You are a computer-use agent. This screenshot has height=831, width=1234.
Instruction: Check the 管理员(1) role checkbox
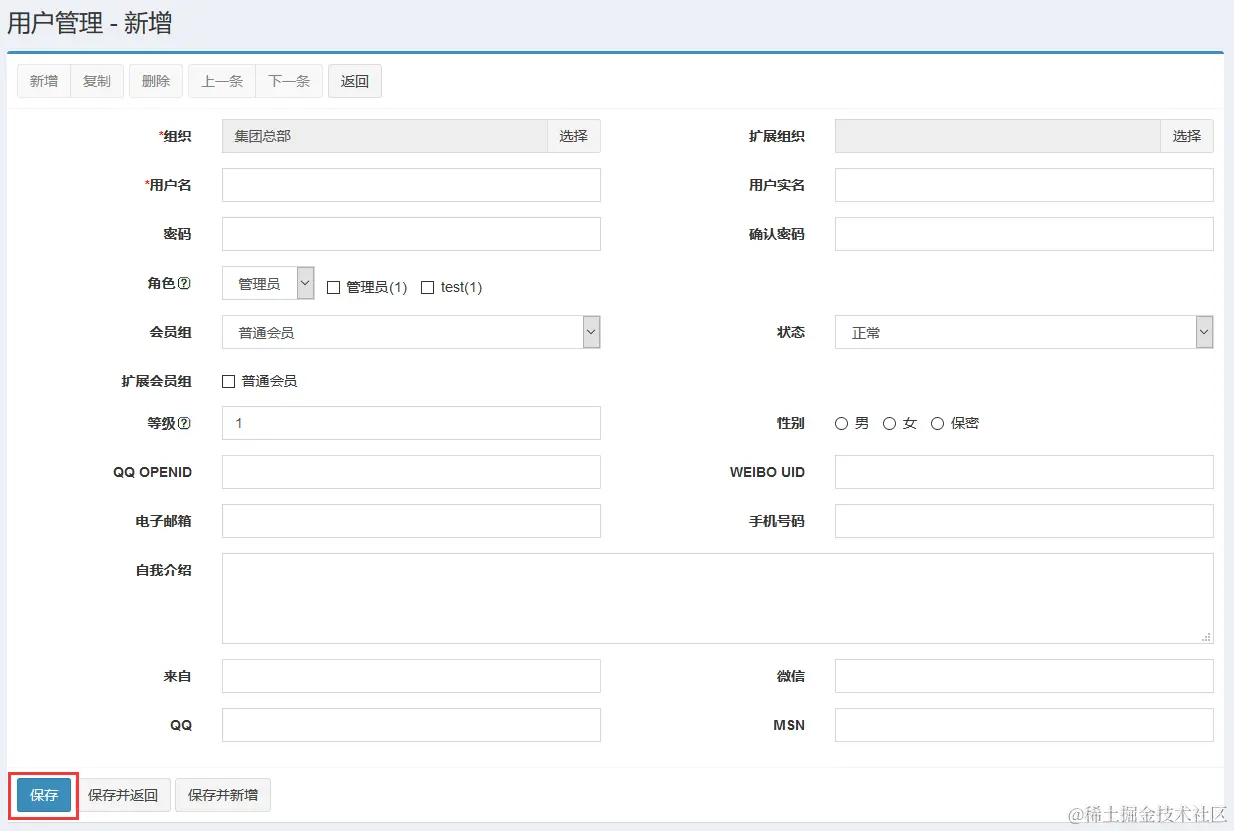[x=334, y=288]
